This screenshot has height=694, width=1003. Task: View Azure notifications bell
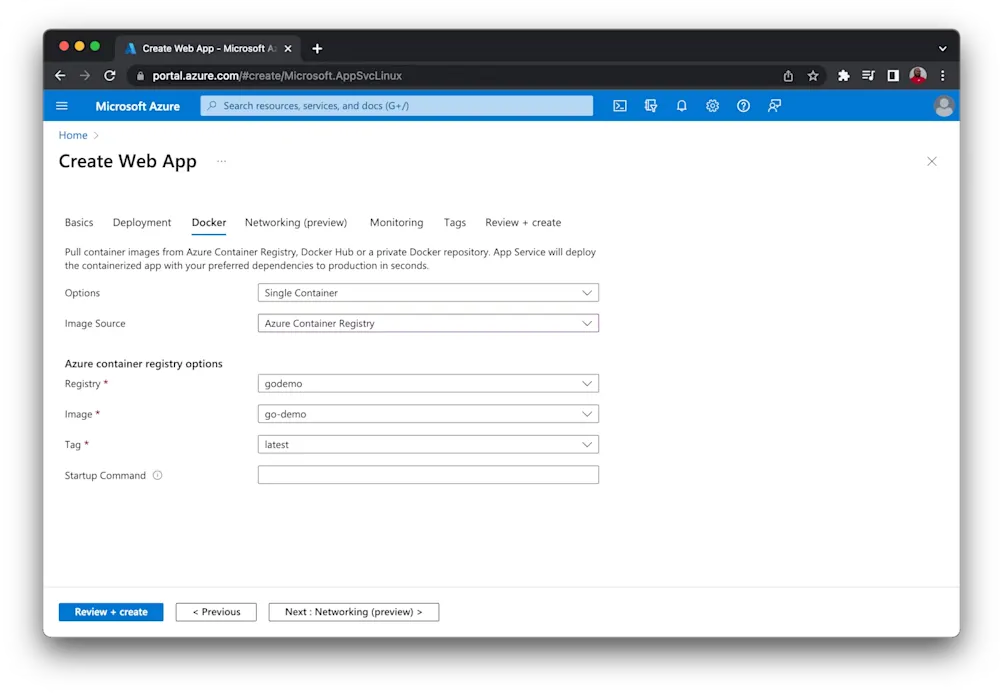click(681, 105)
